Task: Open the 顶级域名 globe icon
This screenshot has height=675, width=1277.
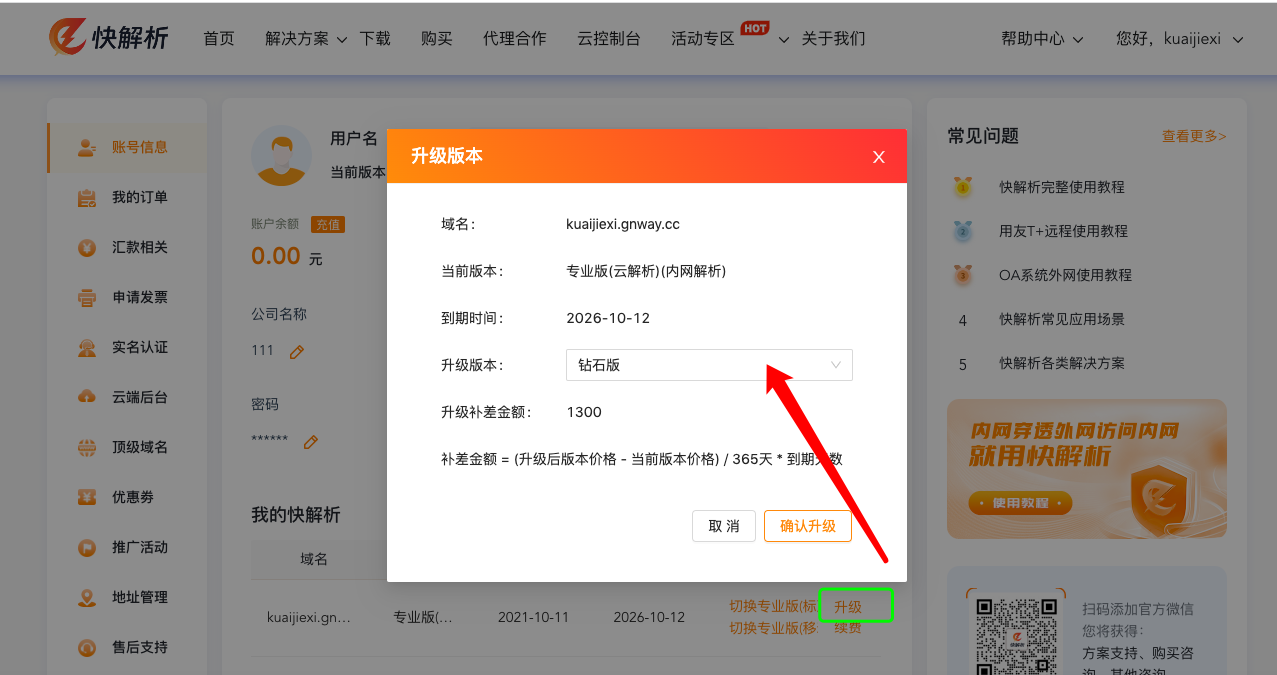Action: coord(87,447)
